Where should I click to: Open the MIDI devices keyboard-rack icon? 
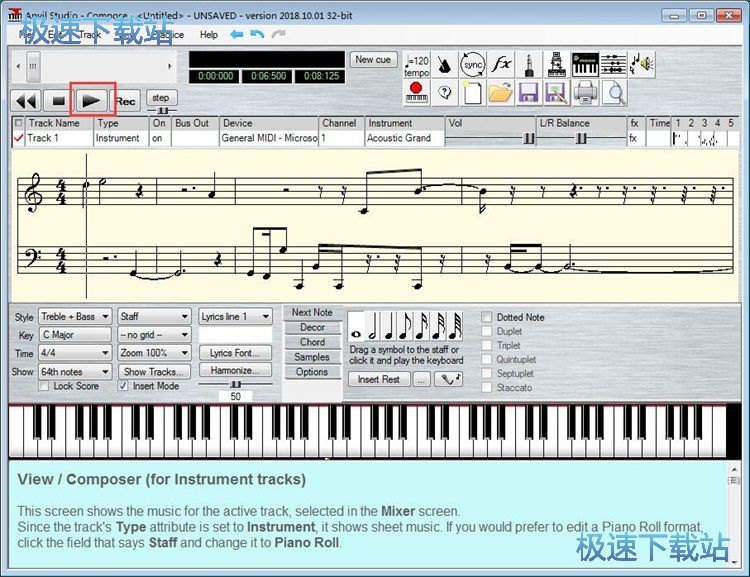(557, 65)
